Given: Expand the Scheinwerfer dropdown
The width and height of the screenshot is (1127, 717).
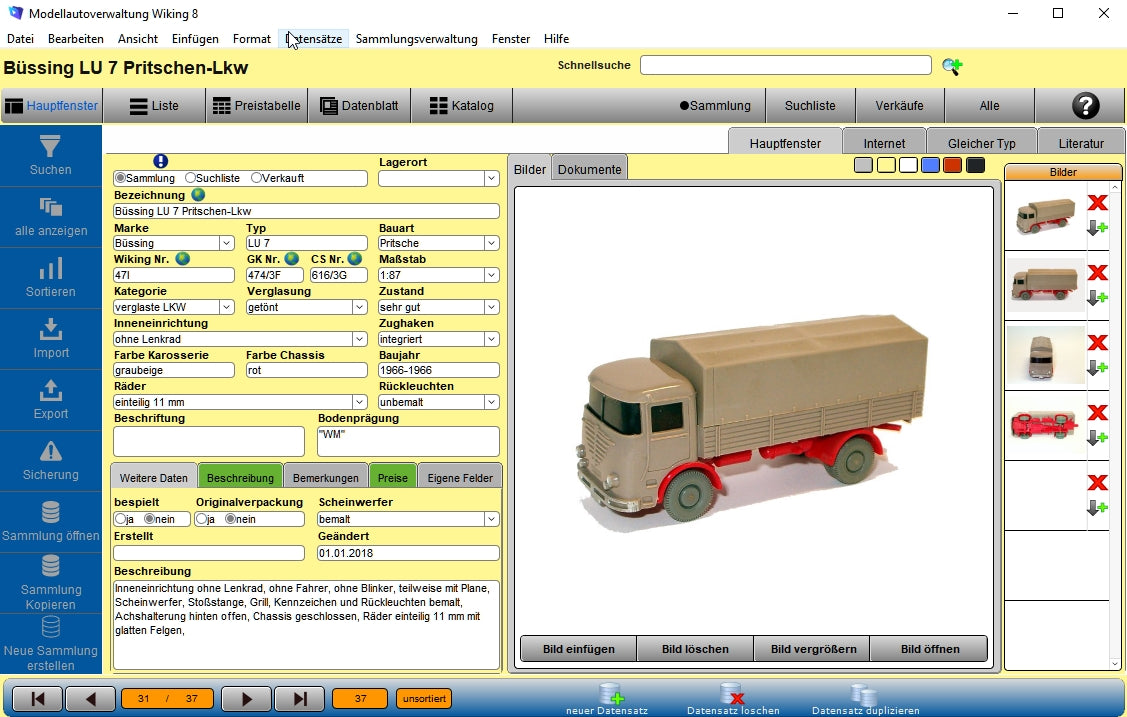Looking at the screenshot, I should 491,519.
